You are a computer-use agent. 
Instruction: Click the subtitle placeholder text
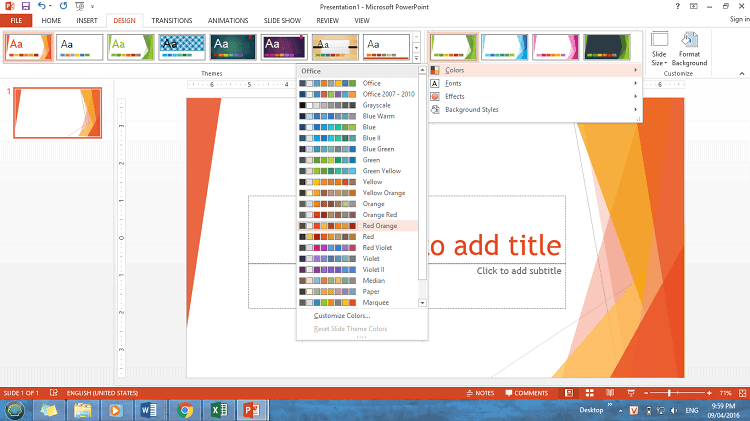coord(518,271)
